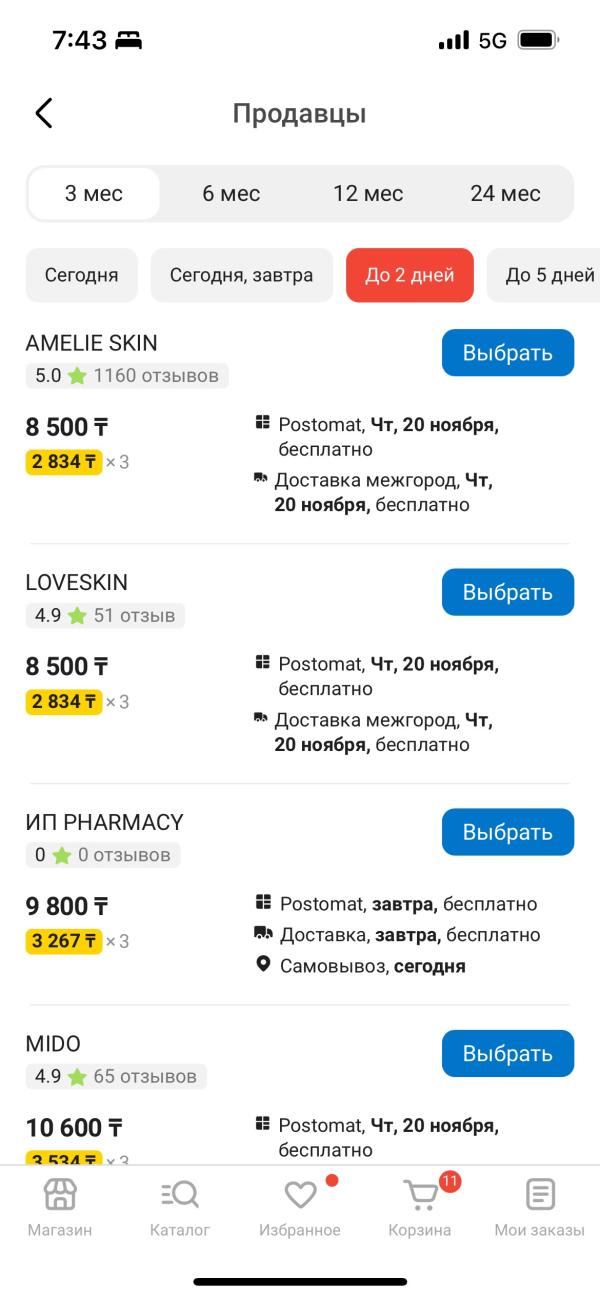Open MIDO seller's 65 отзывов reviews
Image resolution: width=600 pixels, height=1297 pixels.
(x=145, y=1077)
